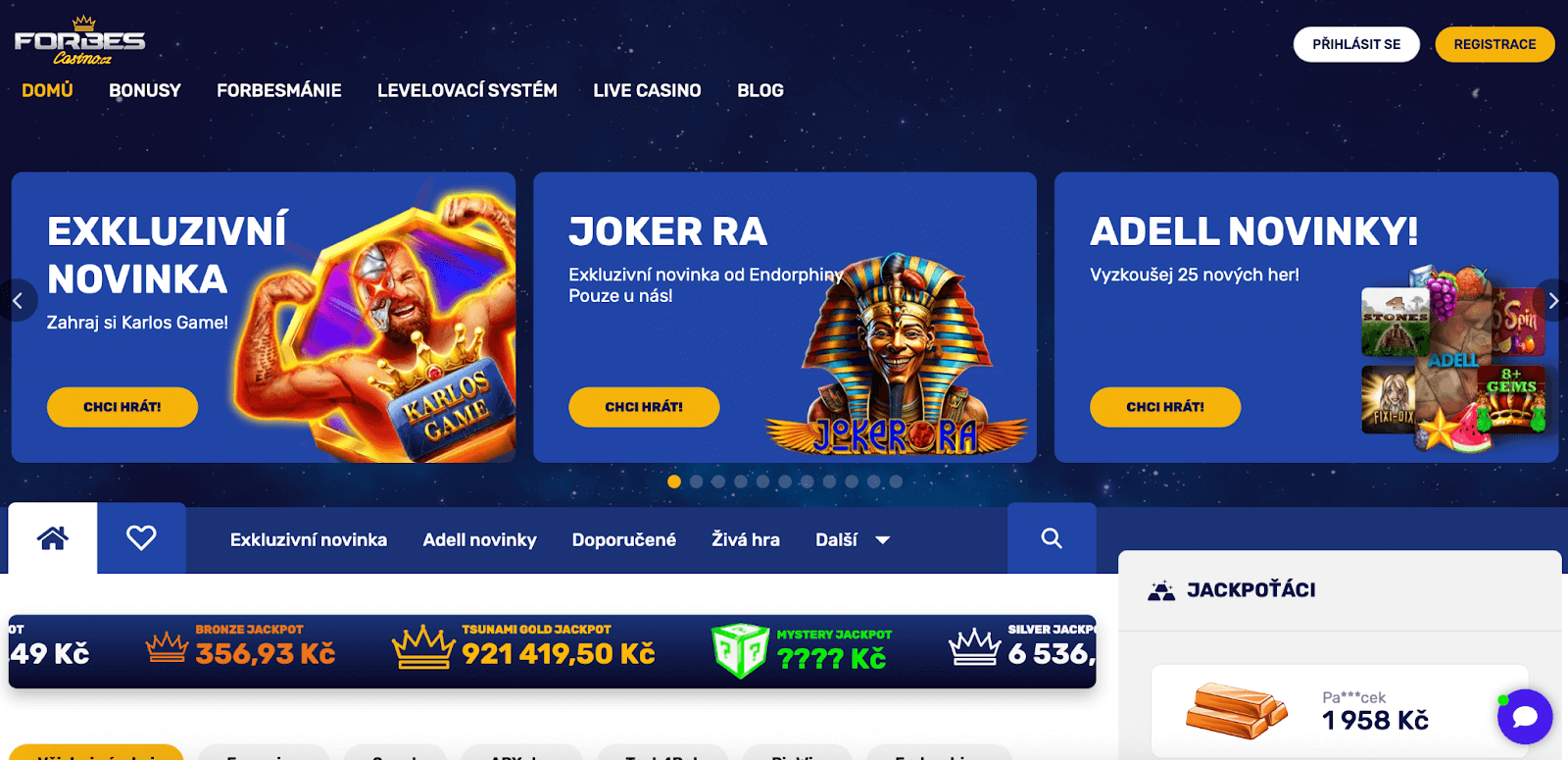Open the Bonusy menu item
Screen dimensions: 1568x760
click(x=145, y=90)
